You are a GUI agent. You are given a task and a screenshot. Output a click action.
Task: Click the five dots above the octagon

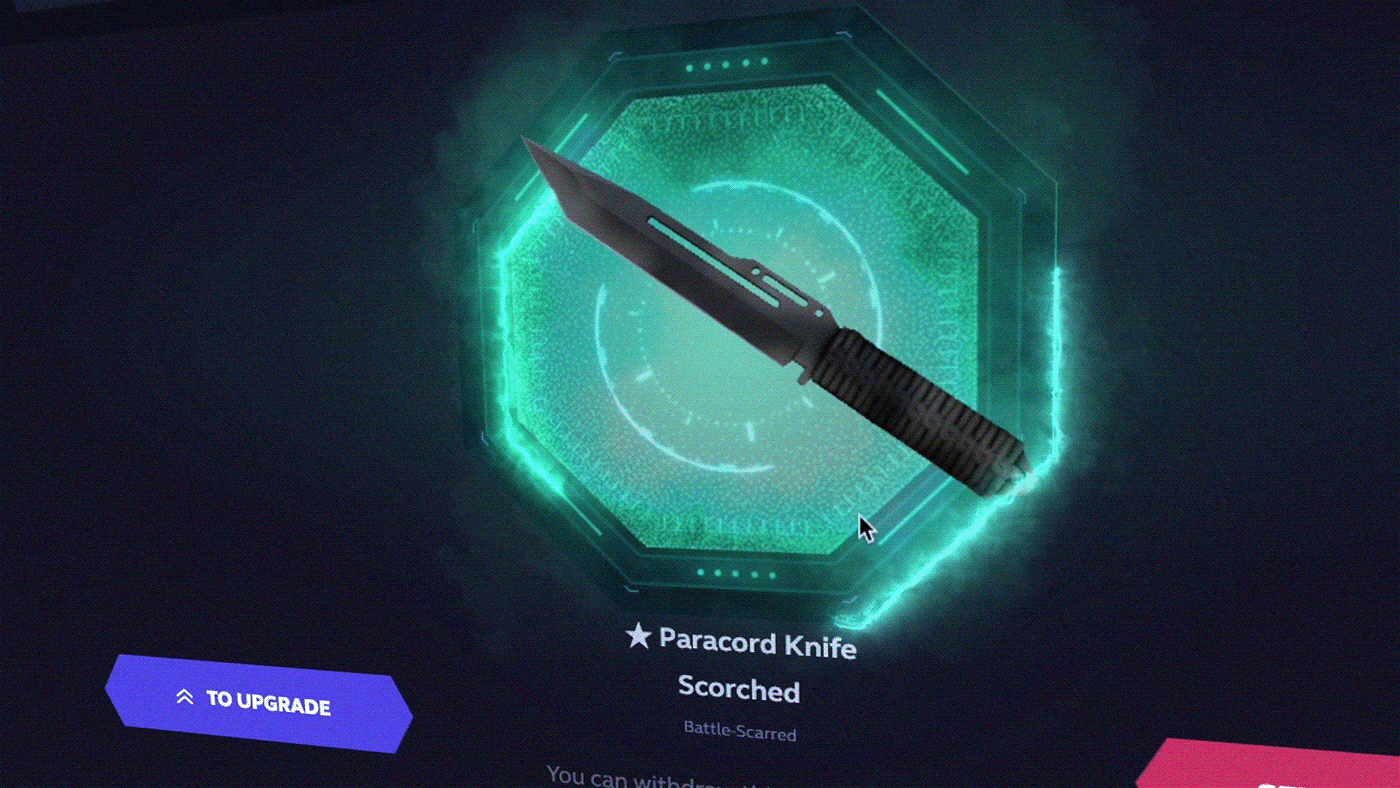(719, 68)
